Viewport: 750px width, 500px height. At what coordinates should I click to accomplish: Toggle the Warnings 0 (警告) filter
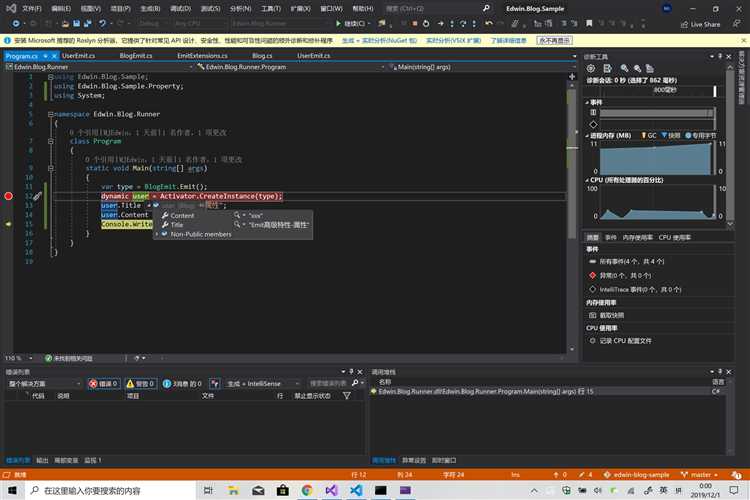141,384
